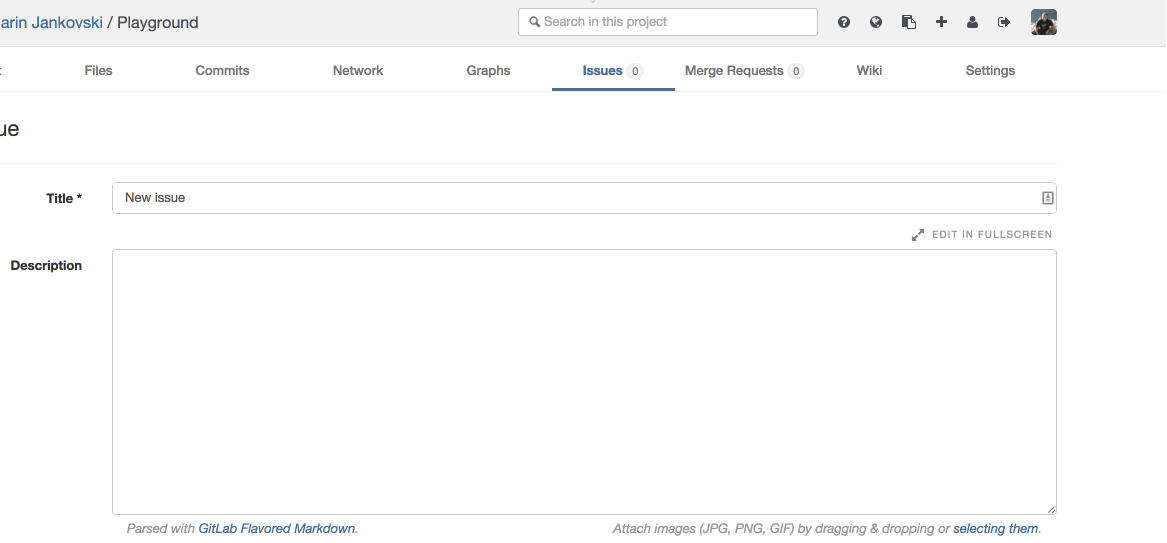Click the sign out arrow icon
This screenshot has width=1167, height=543.
point(1004,22)
